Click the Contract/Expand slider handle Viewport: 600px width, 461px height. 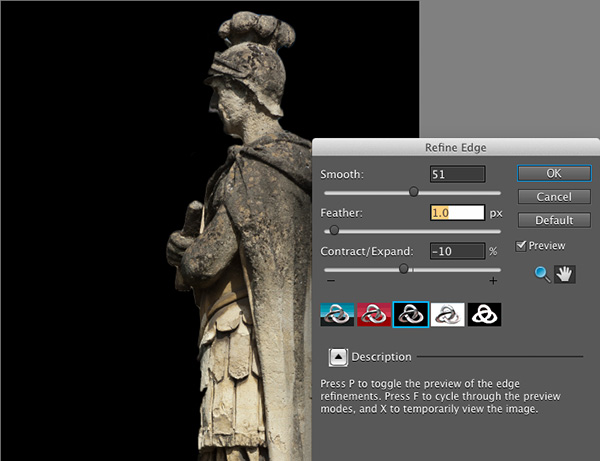(x=404, y=268)
